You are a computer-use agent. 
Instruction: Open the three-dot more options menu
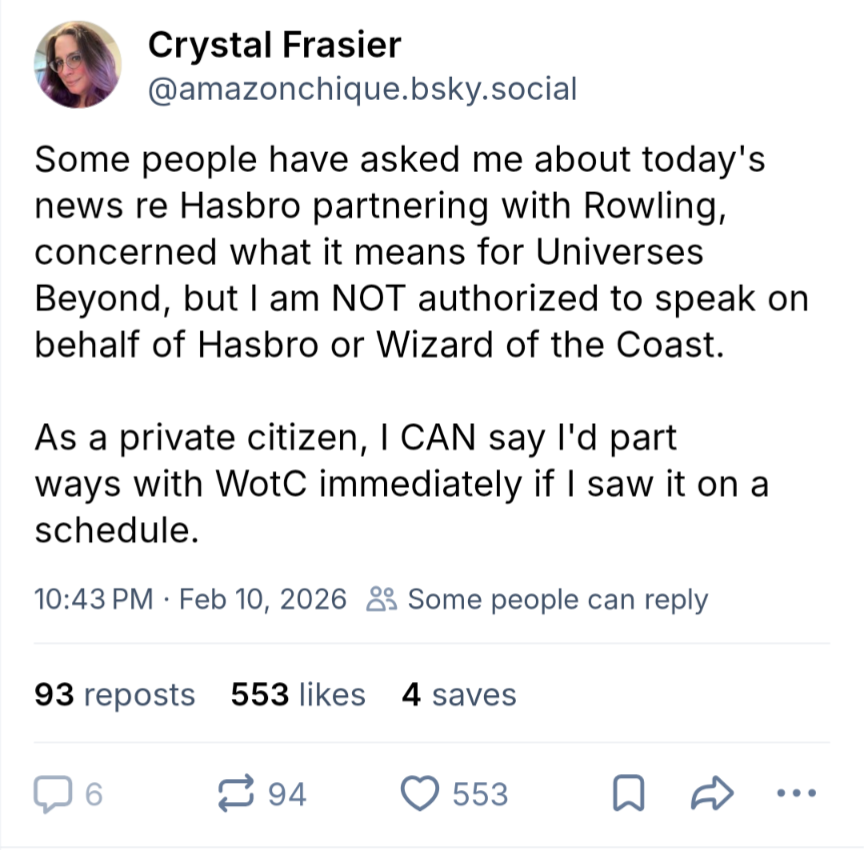(x=796, y=794)
